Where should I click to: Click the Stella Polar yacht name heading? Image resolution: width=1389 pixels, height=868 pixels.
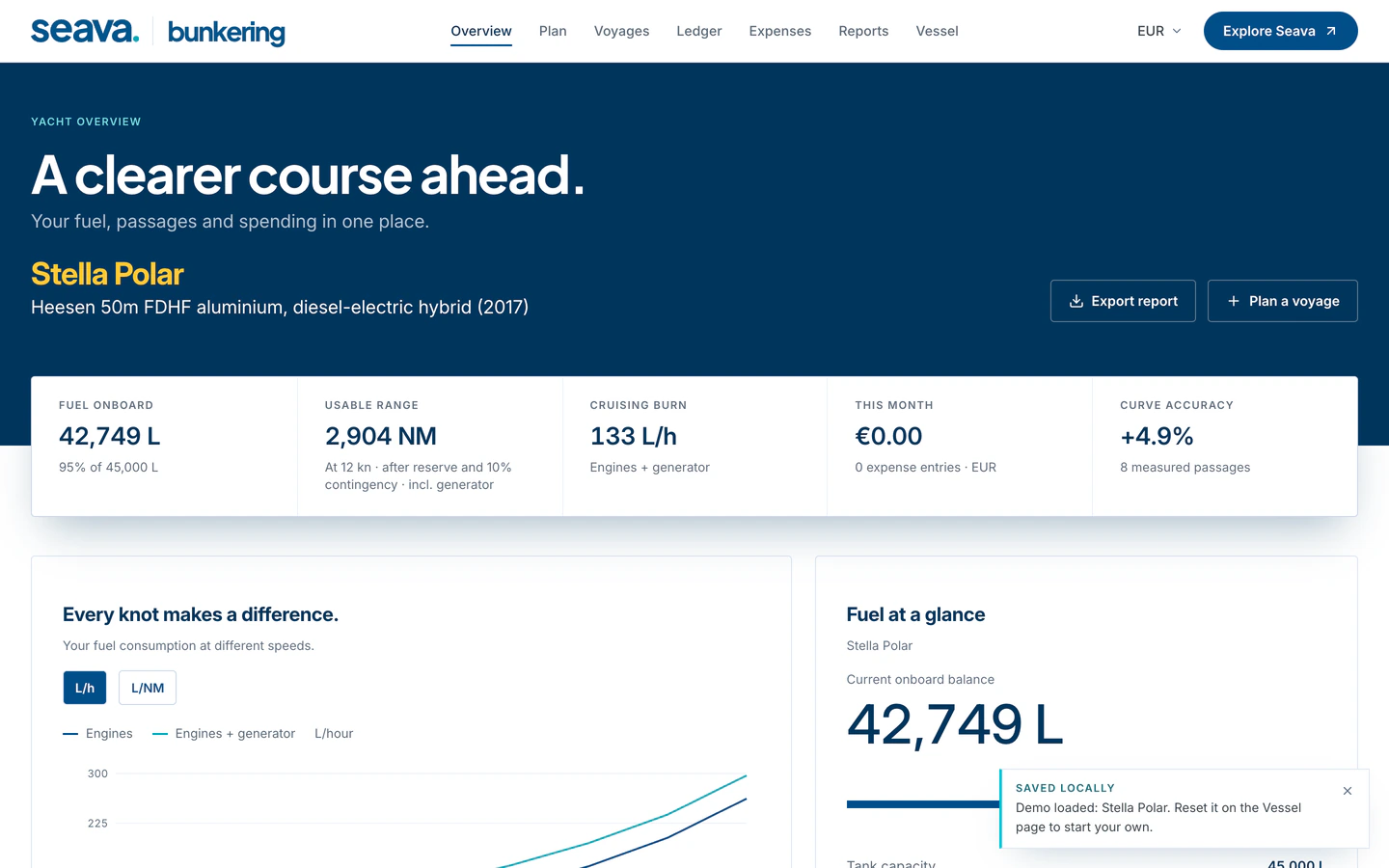107,274
